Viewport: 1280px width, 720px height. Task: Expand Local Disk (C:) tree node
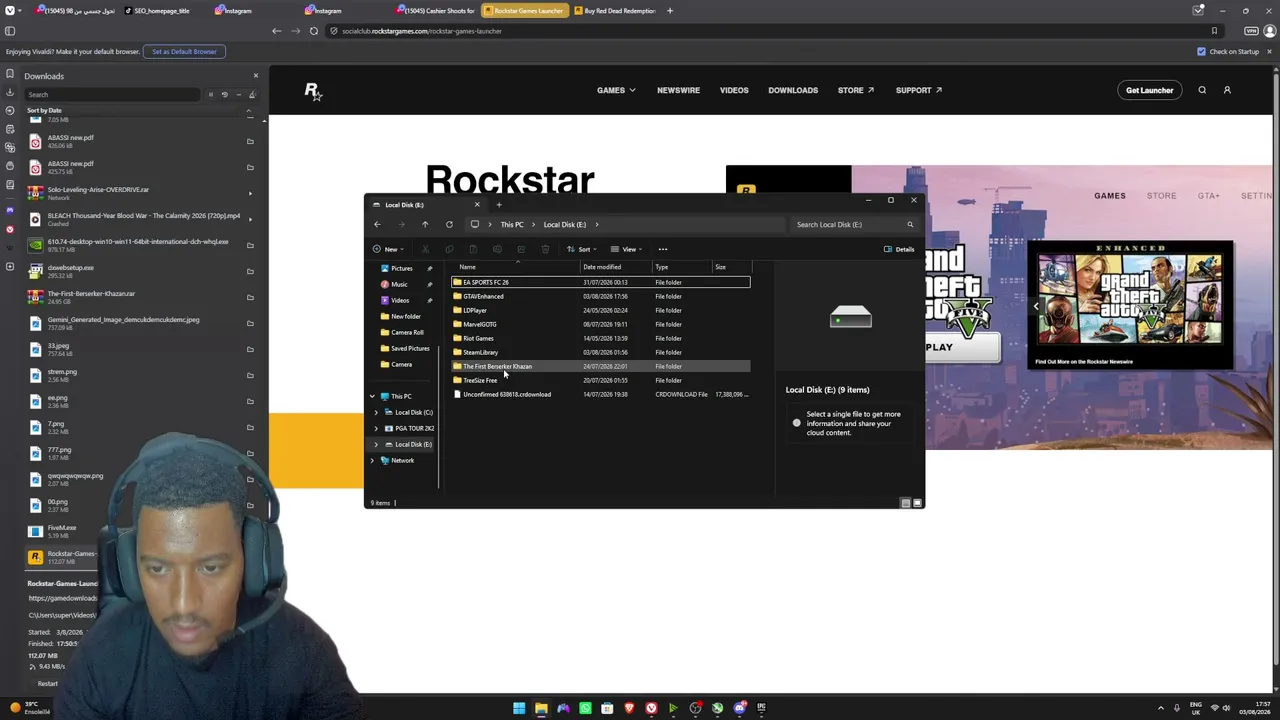click(376, 412)
